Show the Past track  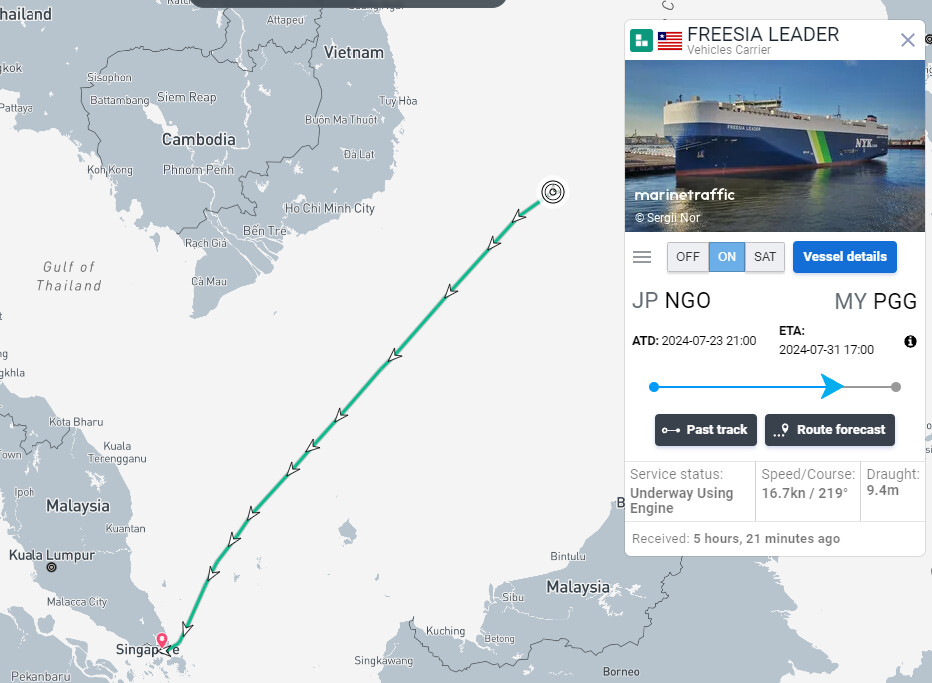(x=706, y=430)
